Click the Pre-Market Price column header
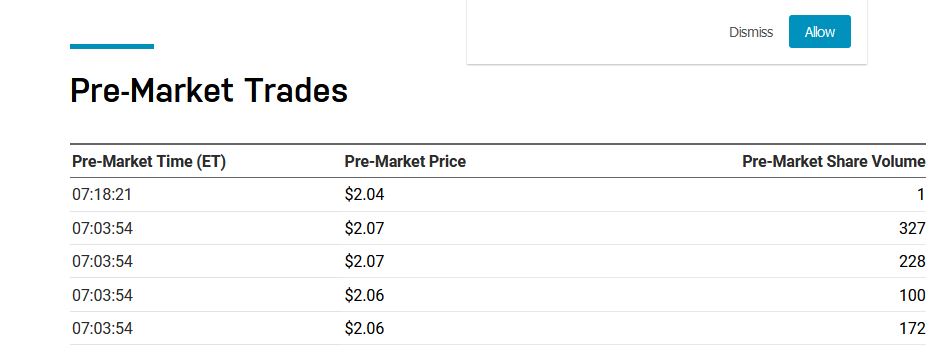Screen dimensions: 951x362 tap(405, 161)
